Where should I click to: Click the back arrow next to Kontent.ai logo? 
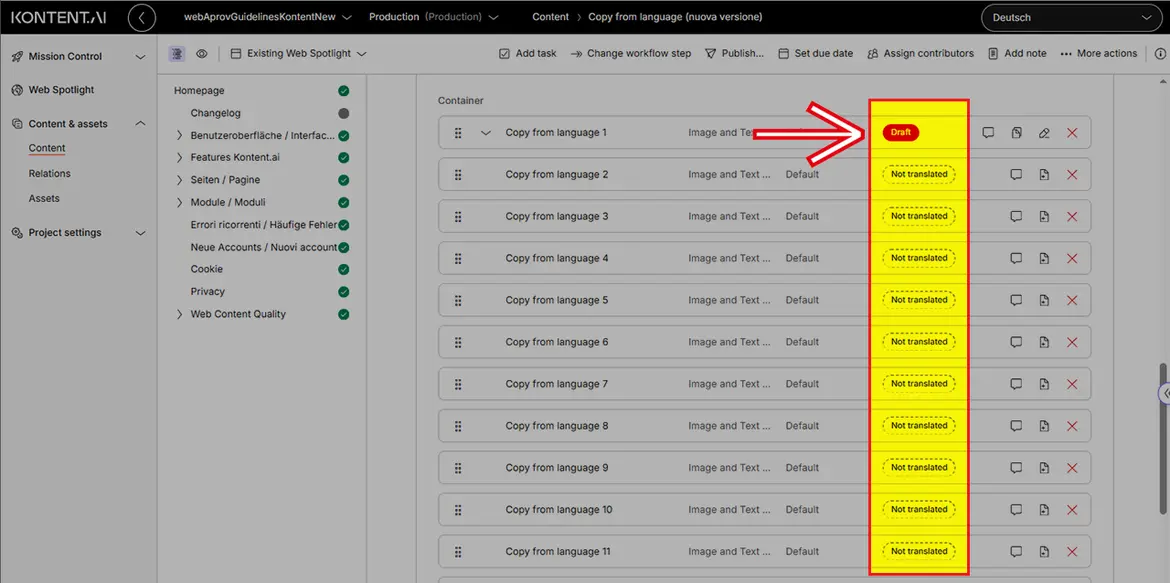[x=142, y=17]
